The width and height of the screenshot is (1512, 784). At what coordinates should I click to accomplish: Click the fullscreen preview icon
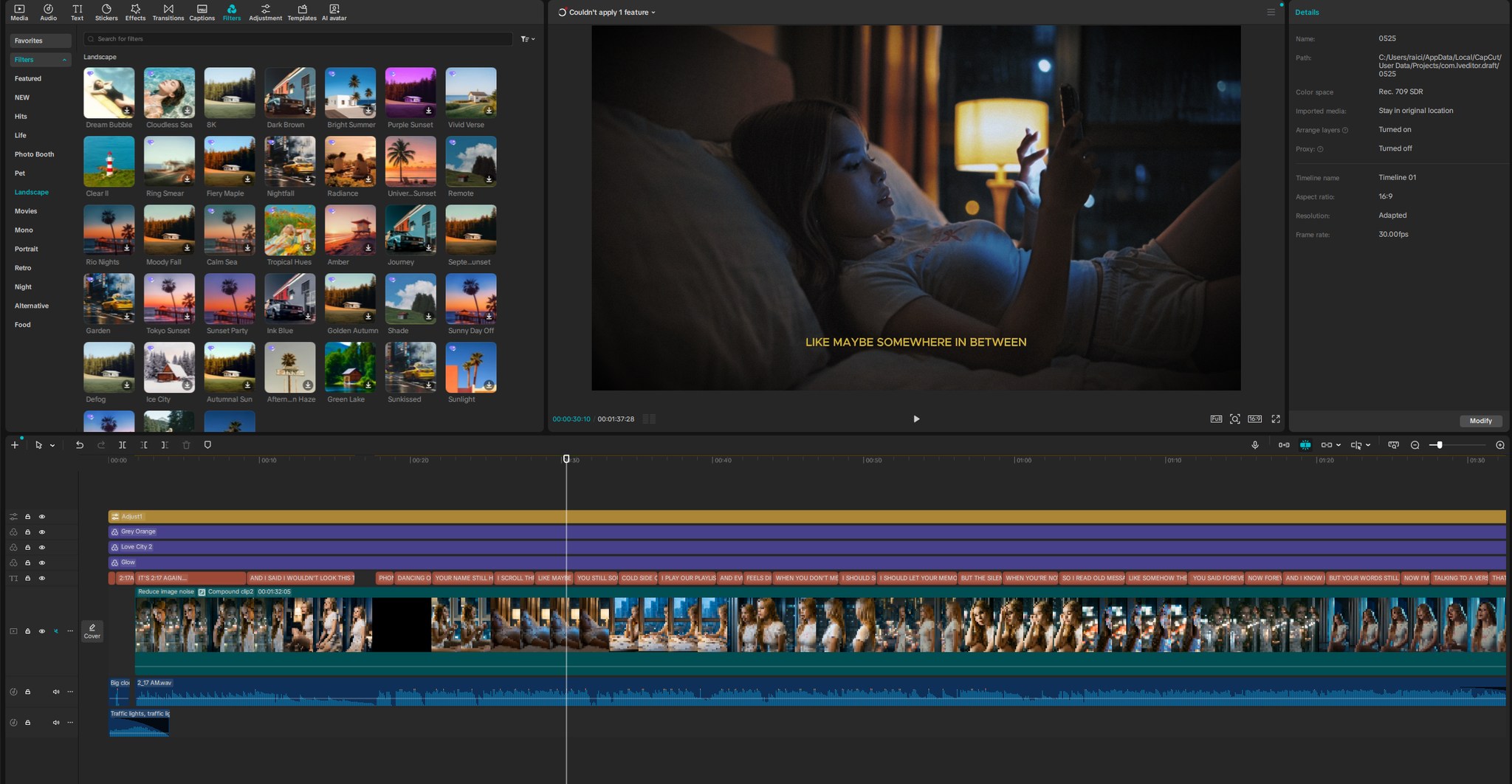pyautogui.click(x=1276, y=419)
